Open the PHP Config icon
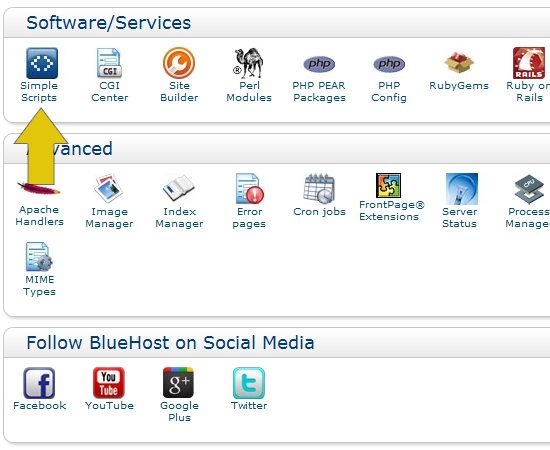Image resolution: width=550 pixels, height=450 pixels. point(389,64)
